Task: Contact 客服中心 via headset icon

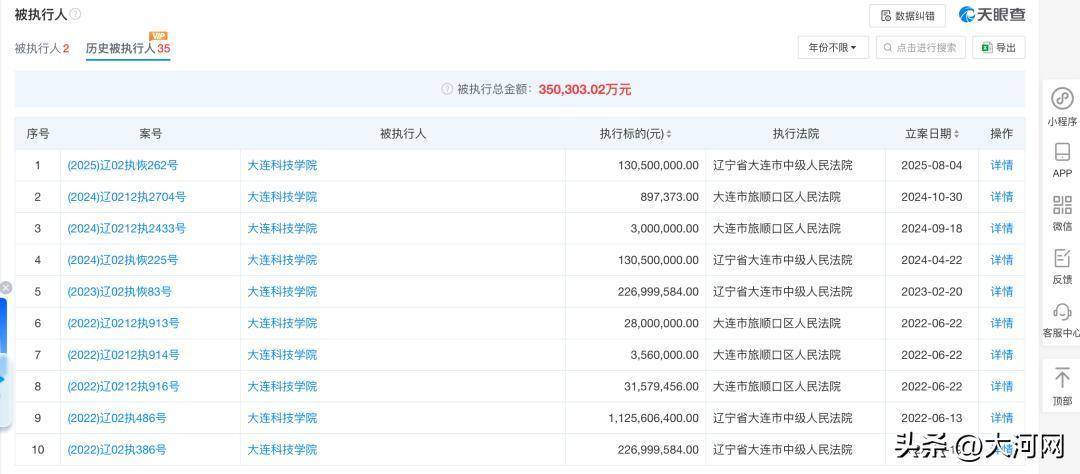Action: tap(1062, 313)
